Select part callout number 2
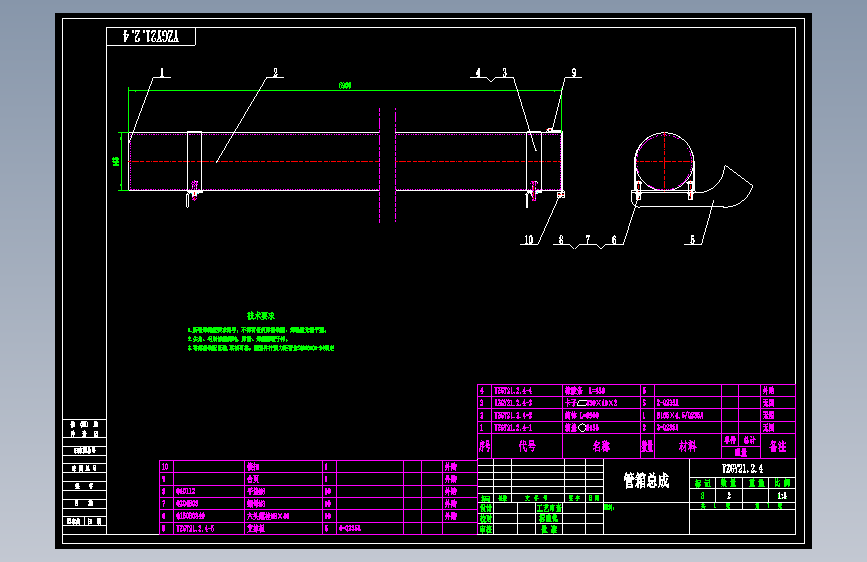 click(x=275, y=72)
